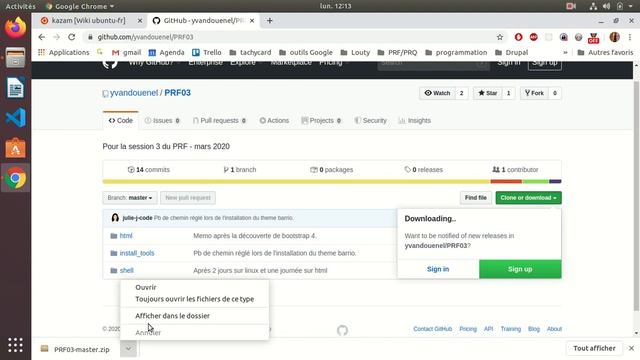Image resolution: width=640 pixels, height=360 pixels.
Task: Select Ouvrir in the download context menu
Action: click(194, 287)
